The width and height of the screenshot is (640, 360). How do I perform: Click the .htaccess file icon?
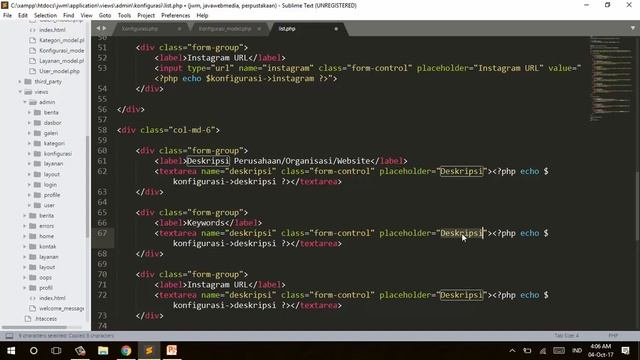(x=28, y=319)
